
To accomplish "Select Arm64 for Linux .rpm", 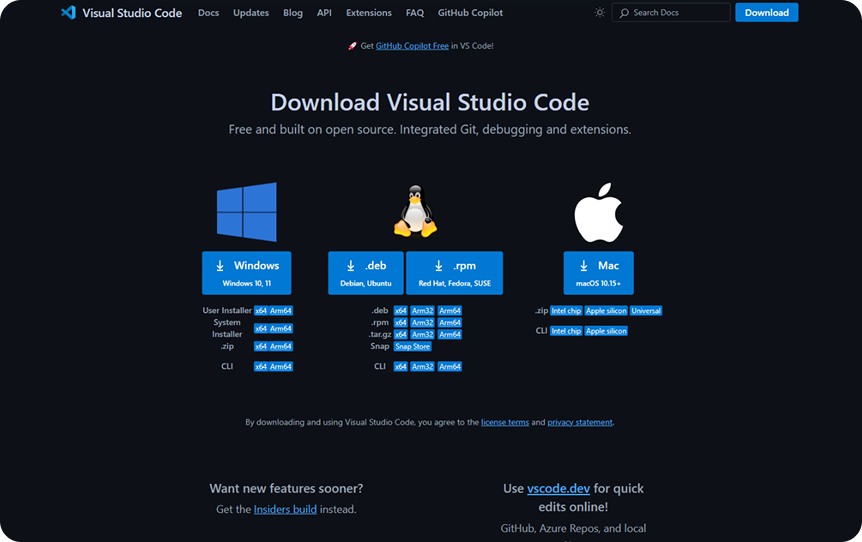I will 450,323.
